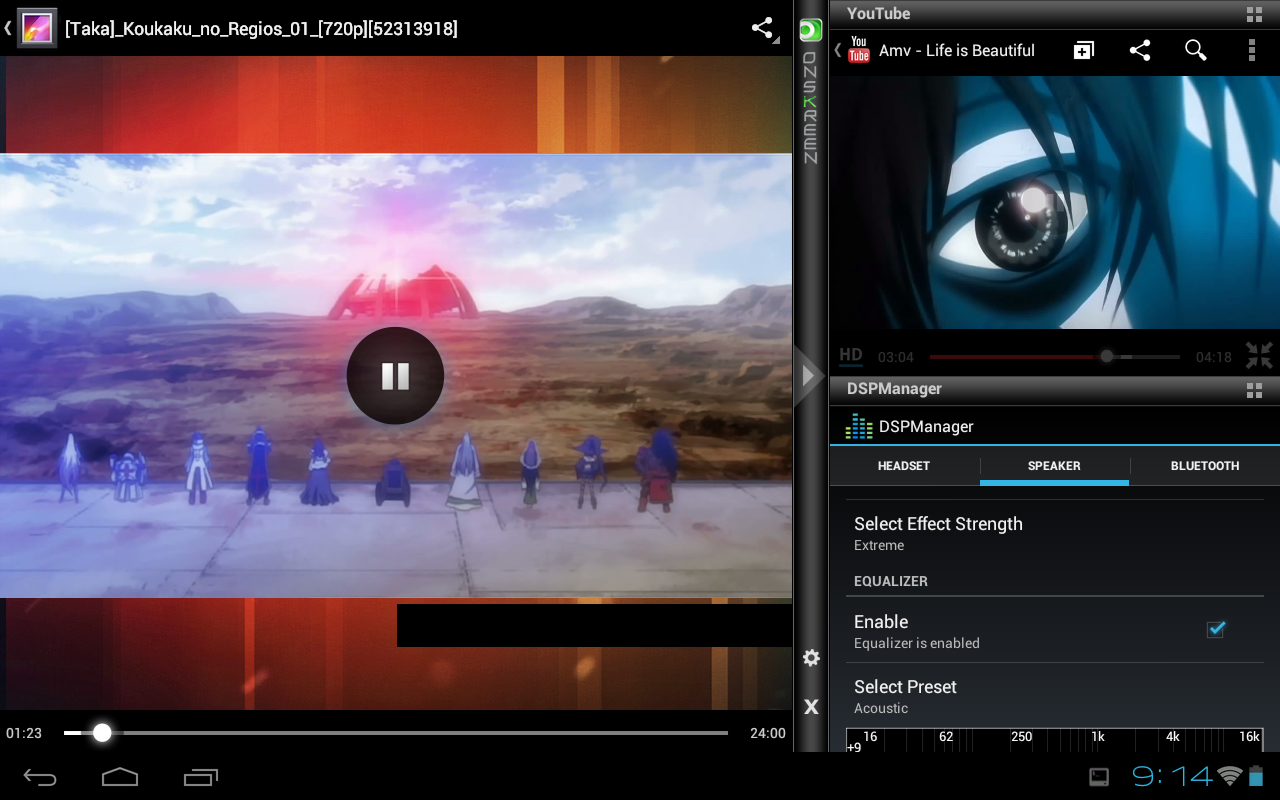Open the YouTube add-to-playlist icon
This screenshot has width=1280, height=800.
click(x=1084, y=50)
